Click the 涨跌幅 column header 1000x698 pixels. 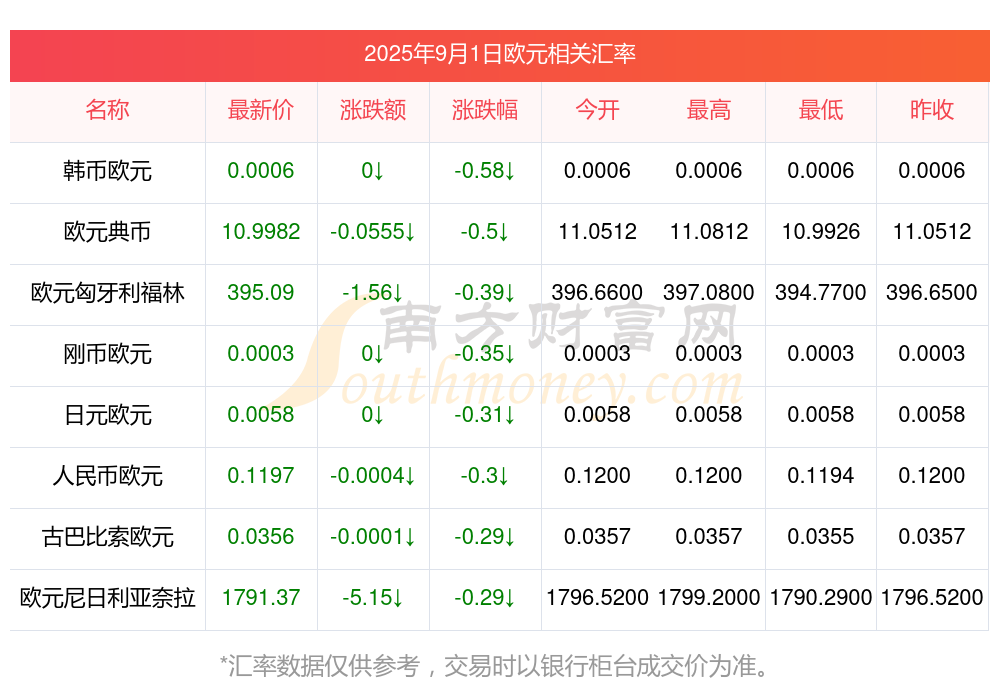[485, 110]
